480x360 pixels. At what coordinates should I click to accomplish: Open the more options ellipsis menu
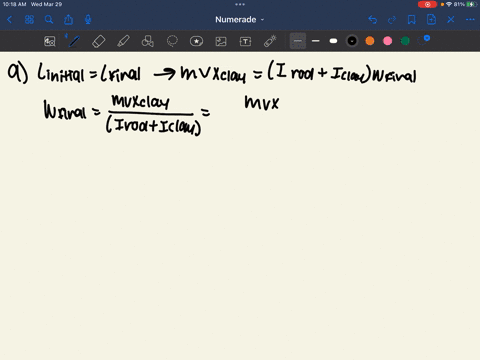coord(470,20)
